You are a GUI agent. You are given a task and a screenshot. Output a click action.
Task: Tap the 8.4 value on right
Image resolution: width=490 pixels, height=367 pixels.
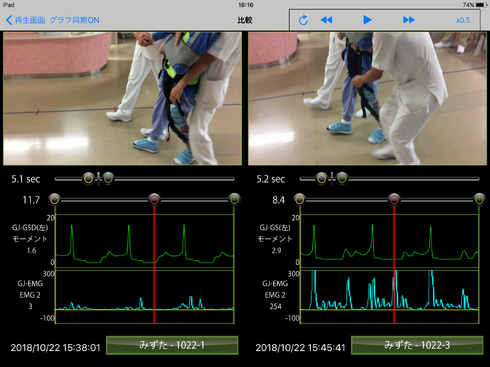(x=278, y=200)
